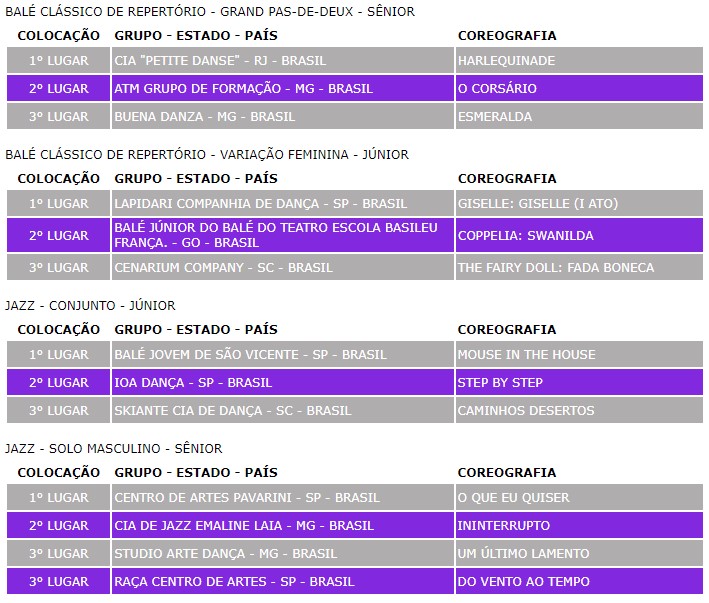Viewport: 709px width, 603px height.
Task: Click The Fairy Doll: Fada Boneca cell
Action: (x=556, y=268)
